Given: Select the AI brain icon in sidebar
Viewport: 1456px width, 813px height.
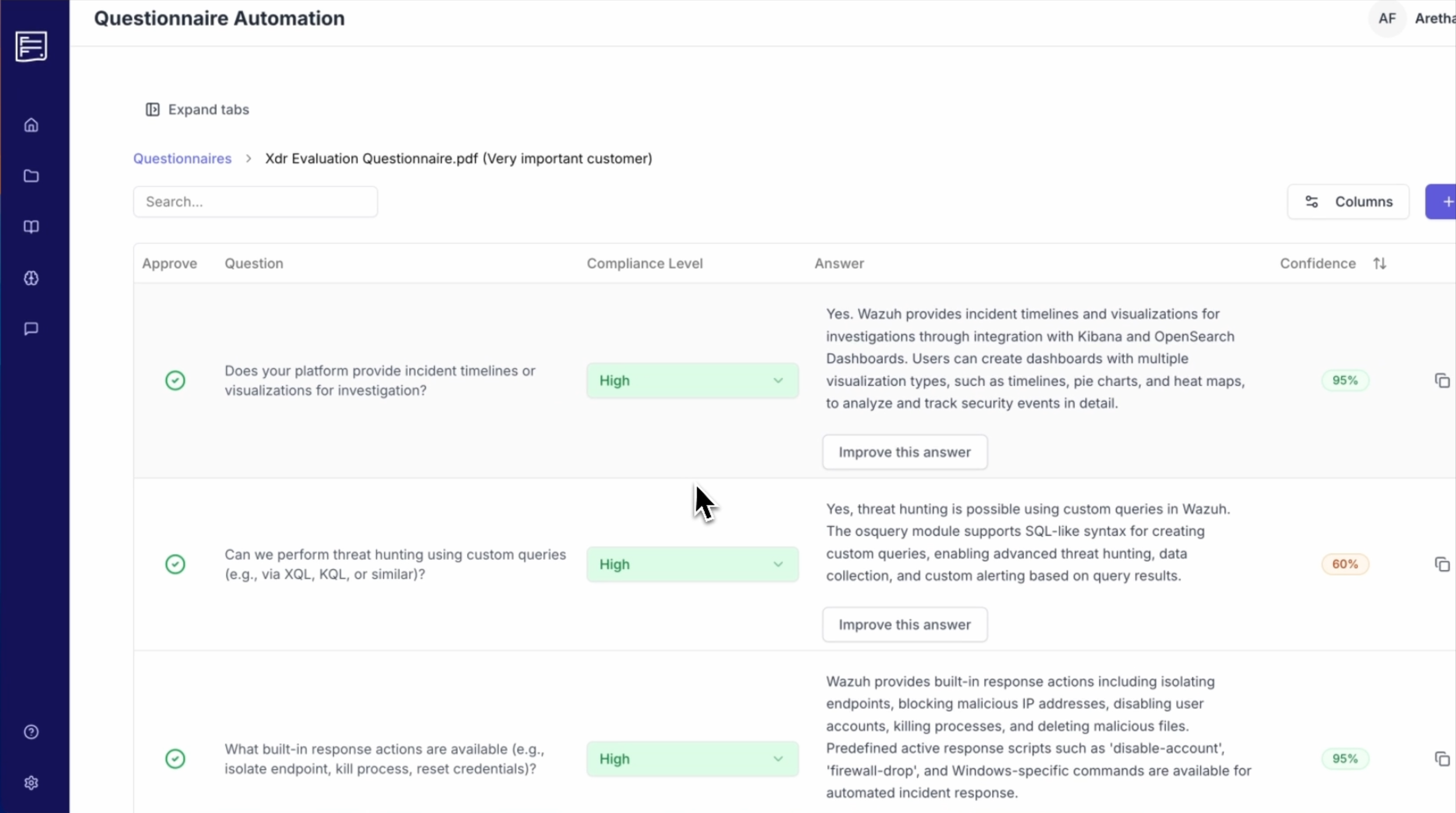Looking at the screenshot, I should (x=31, y=278).
